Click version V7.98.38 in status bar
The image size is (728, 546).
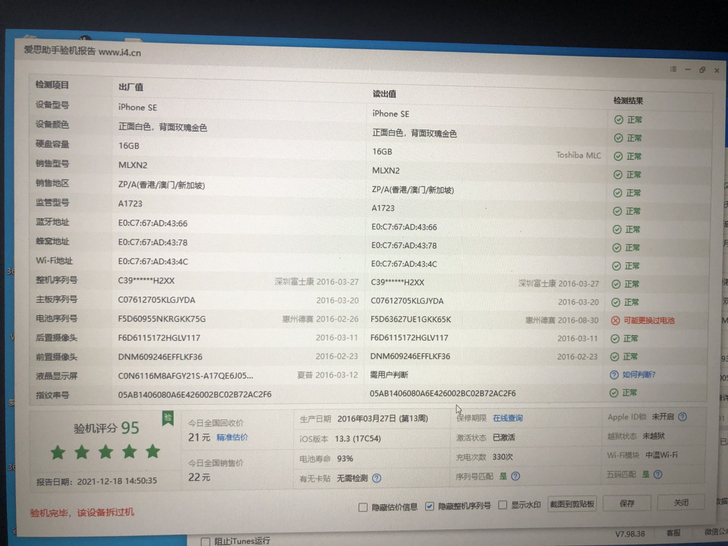coord(630,533)
